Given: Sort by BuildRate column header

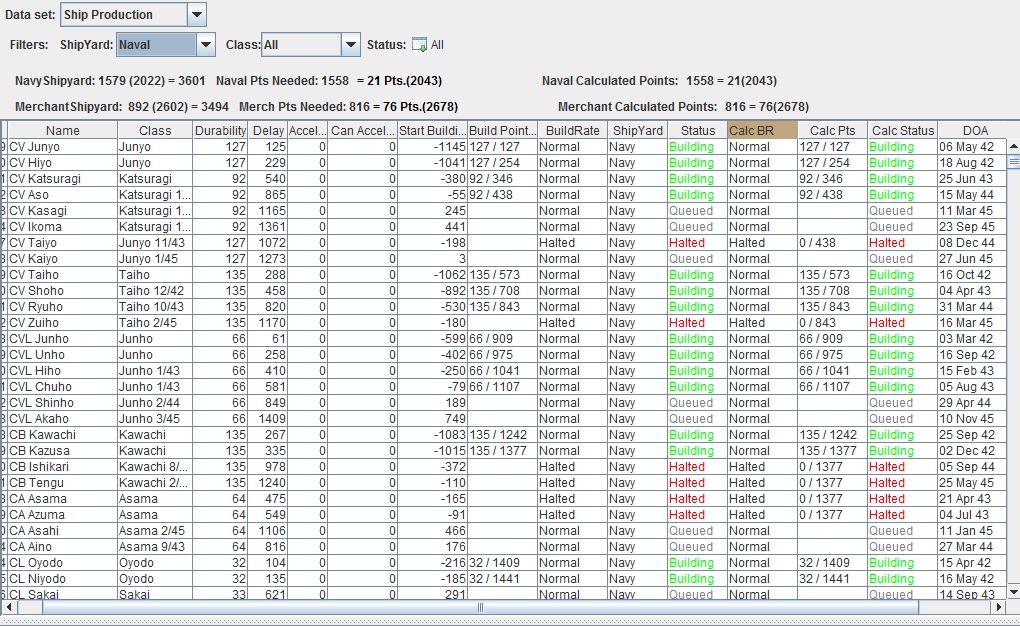Looking at the screenshot, I should pos(572,130).
